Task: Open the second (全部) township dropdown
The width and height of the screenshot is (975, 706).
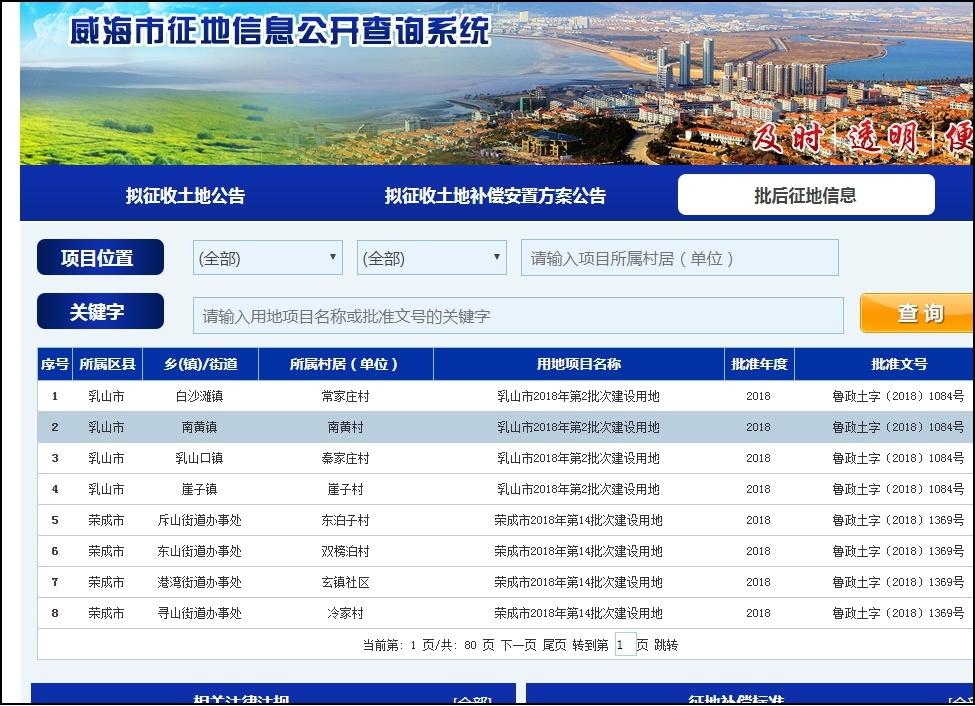Action: pos(431,258)
